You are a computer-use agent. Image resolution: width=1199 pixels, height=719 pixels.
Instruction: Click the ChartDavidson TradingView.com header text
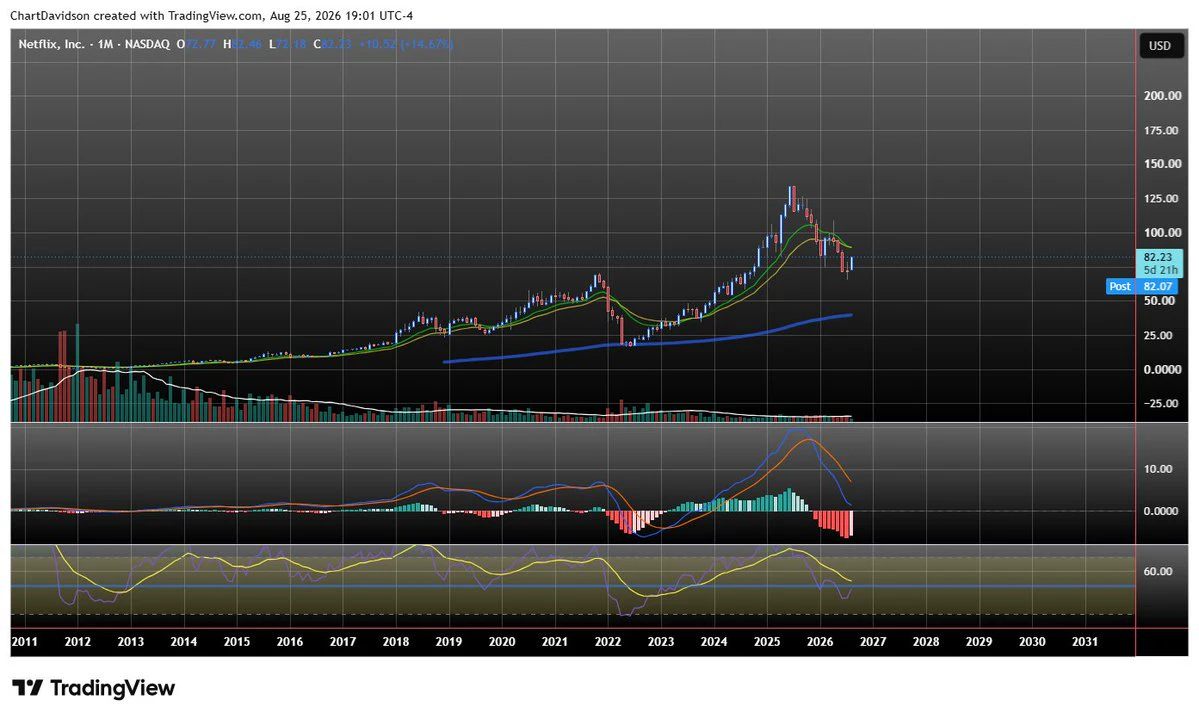coord(211,15)
